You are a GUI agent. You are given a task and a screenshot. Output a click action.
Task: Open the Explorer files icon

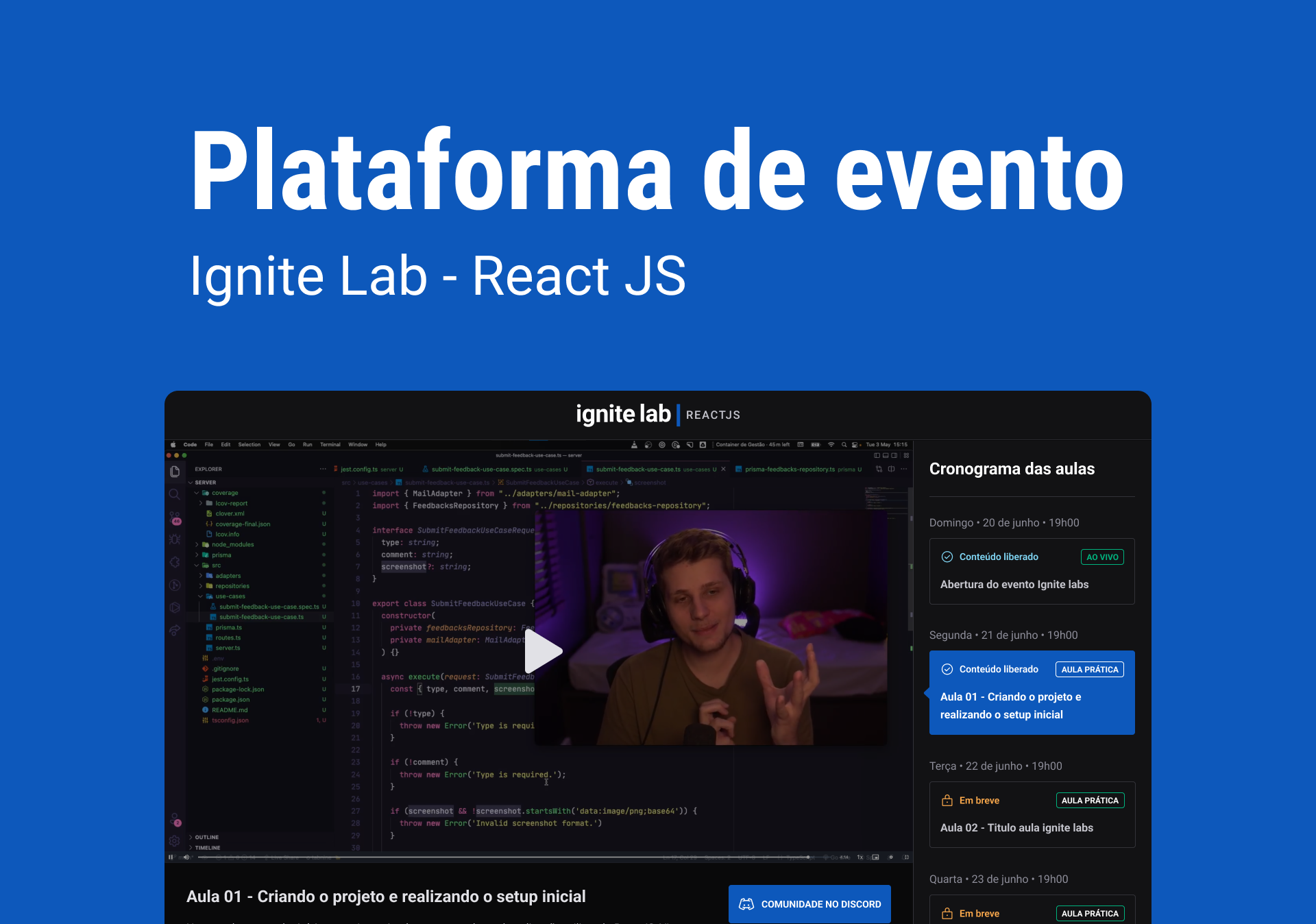pos(175,472)
